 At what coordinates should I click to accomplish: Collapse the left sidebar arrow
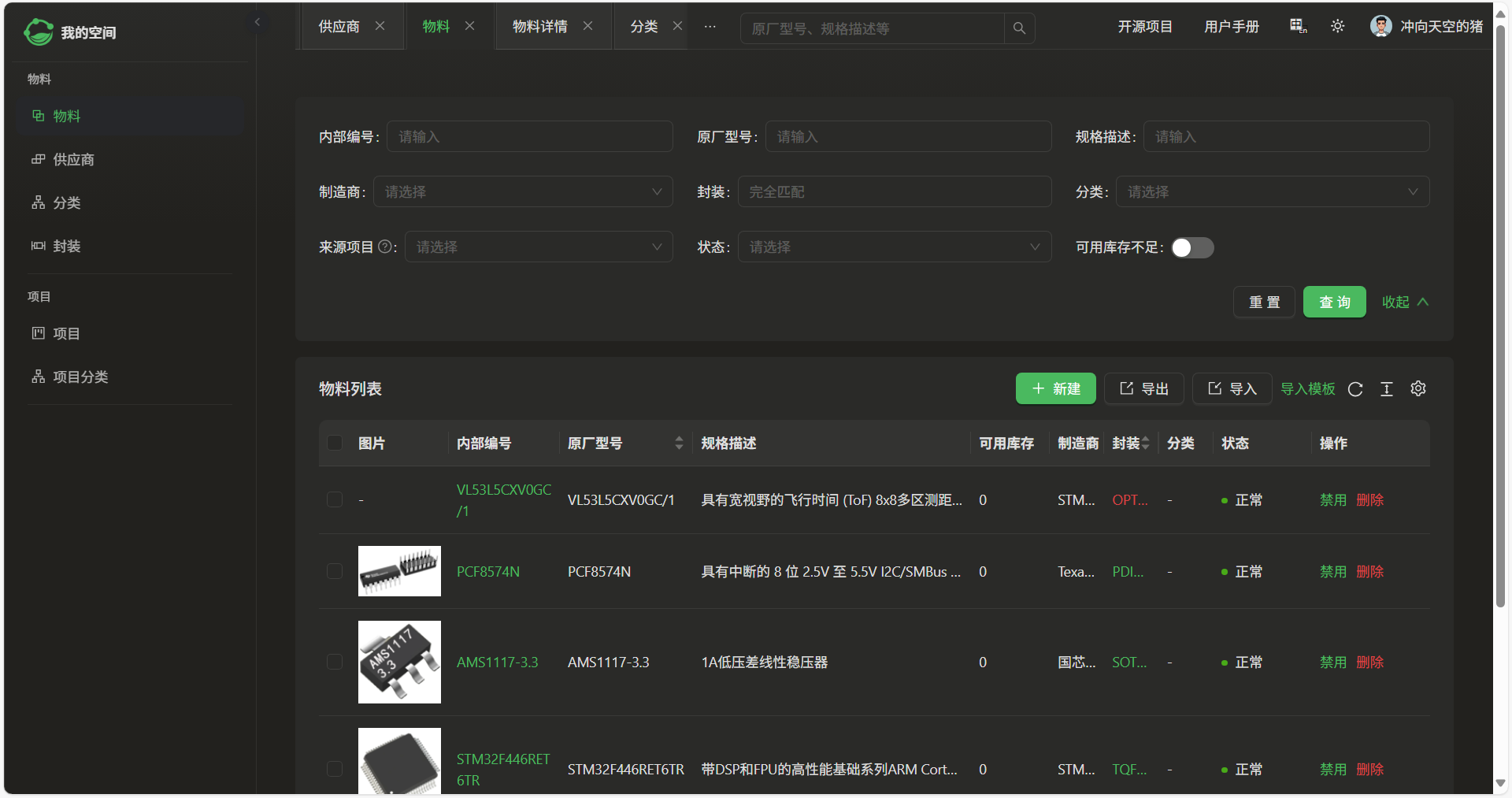(x=257, y=22)
